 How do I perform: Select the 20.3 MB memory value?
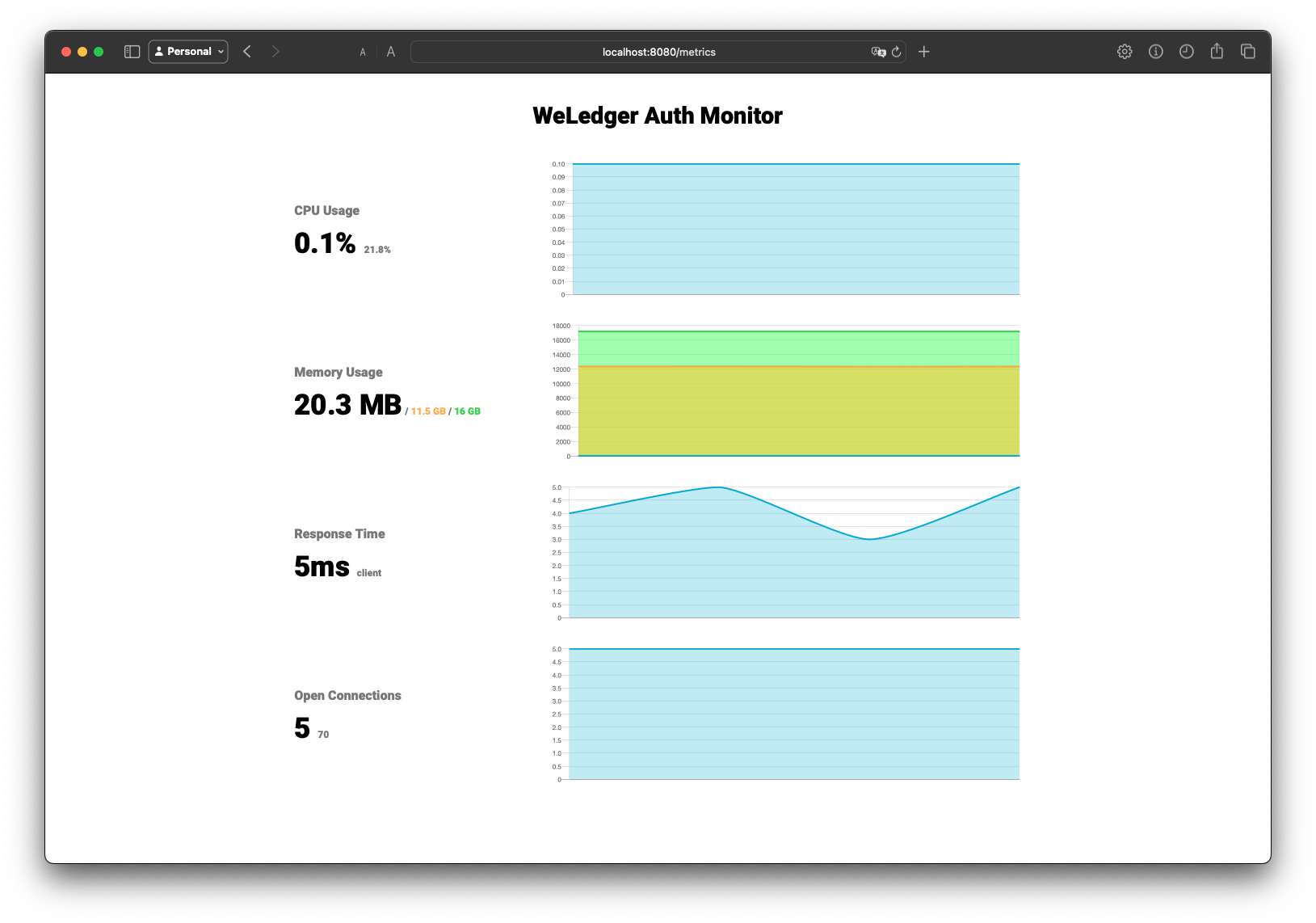347,404
